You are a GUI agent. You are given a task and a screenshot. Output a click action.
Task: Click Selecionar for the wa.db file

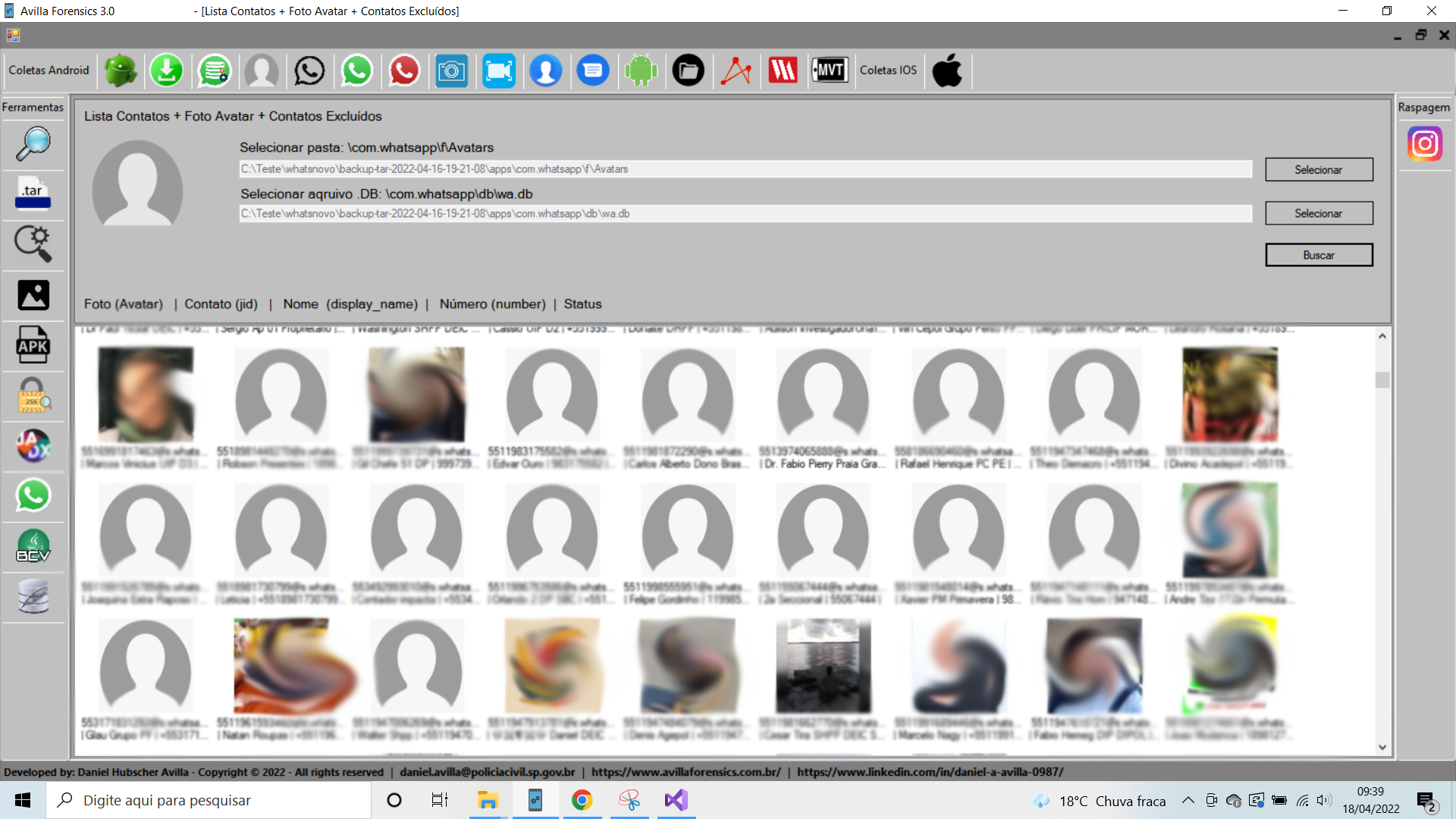tap(1319, 213)
